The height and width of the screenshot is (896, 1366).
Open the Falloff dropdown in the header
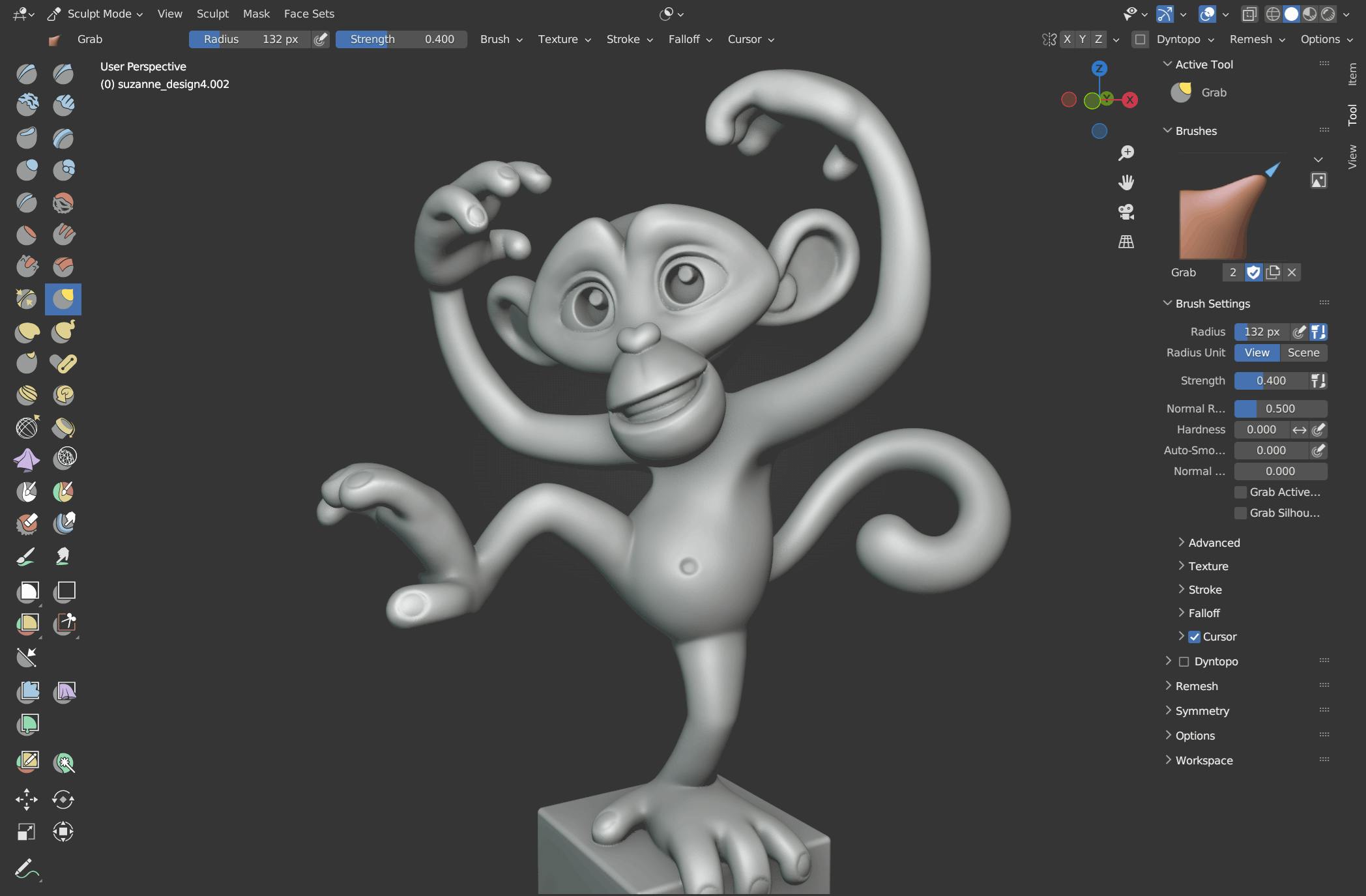click(x=690, y=39)
